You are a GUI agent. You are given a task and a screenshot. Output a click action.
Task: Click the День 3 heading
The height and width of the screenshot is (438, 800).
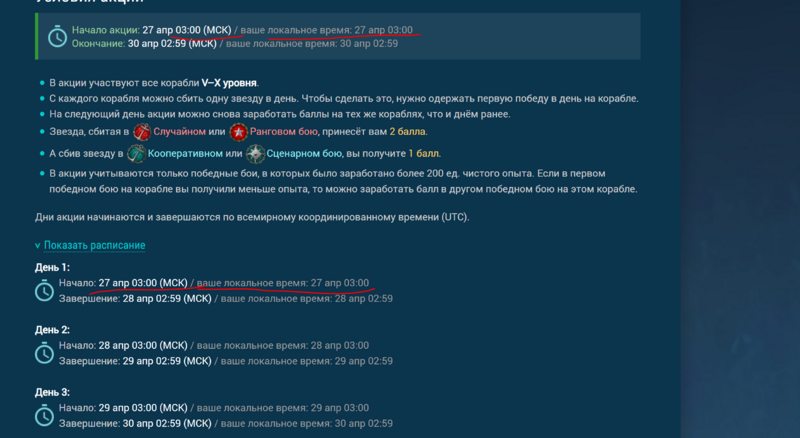(x=52, y=392)
